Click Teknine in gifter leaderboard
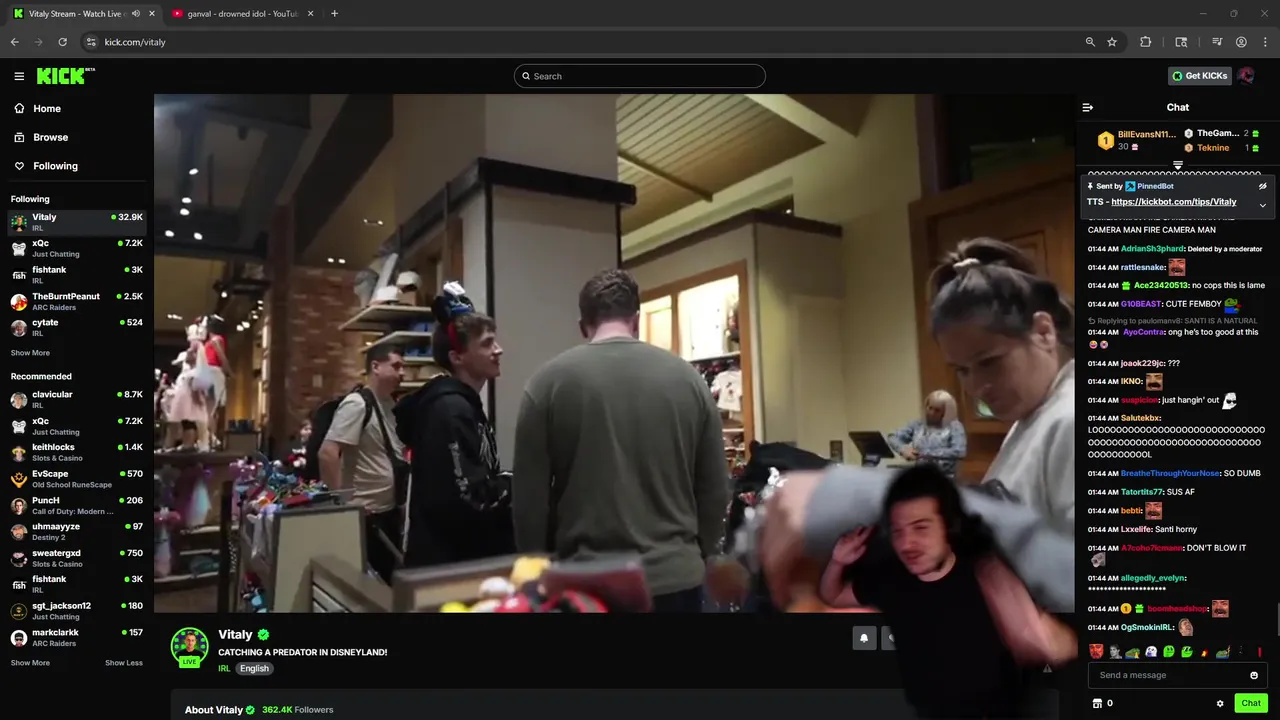The width and height of the screenshot is (1280, 720). point(1213,148)
